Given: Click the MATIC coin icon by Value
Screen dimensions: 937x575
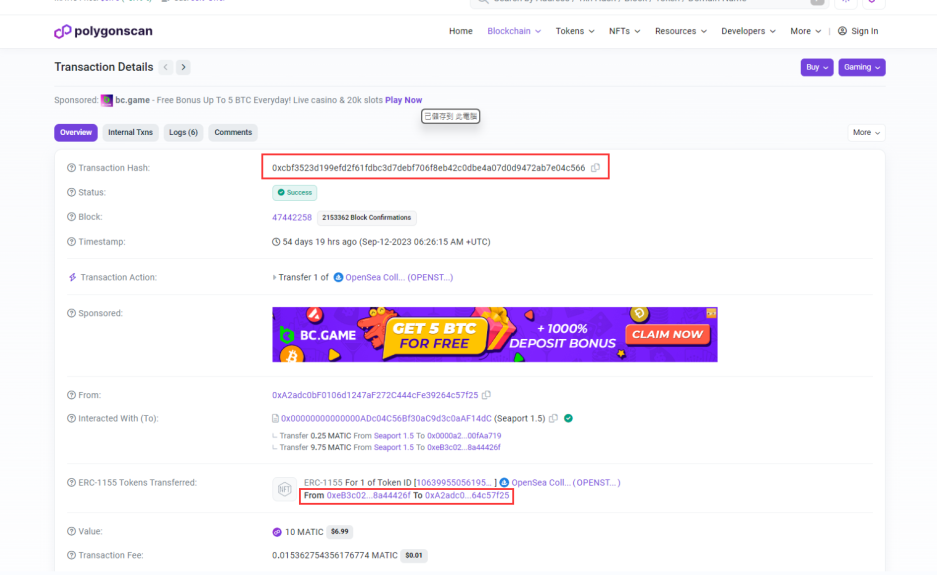Looking at the screenshot, I should (277, 532).
